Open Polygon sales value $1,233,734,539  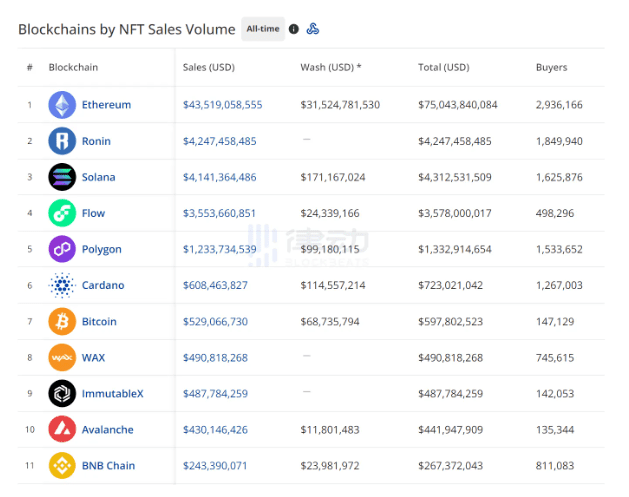(219, 249)
